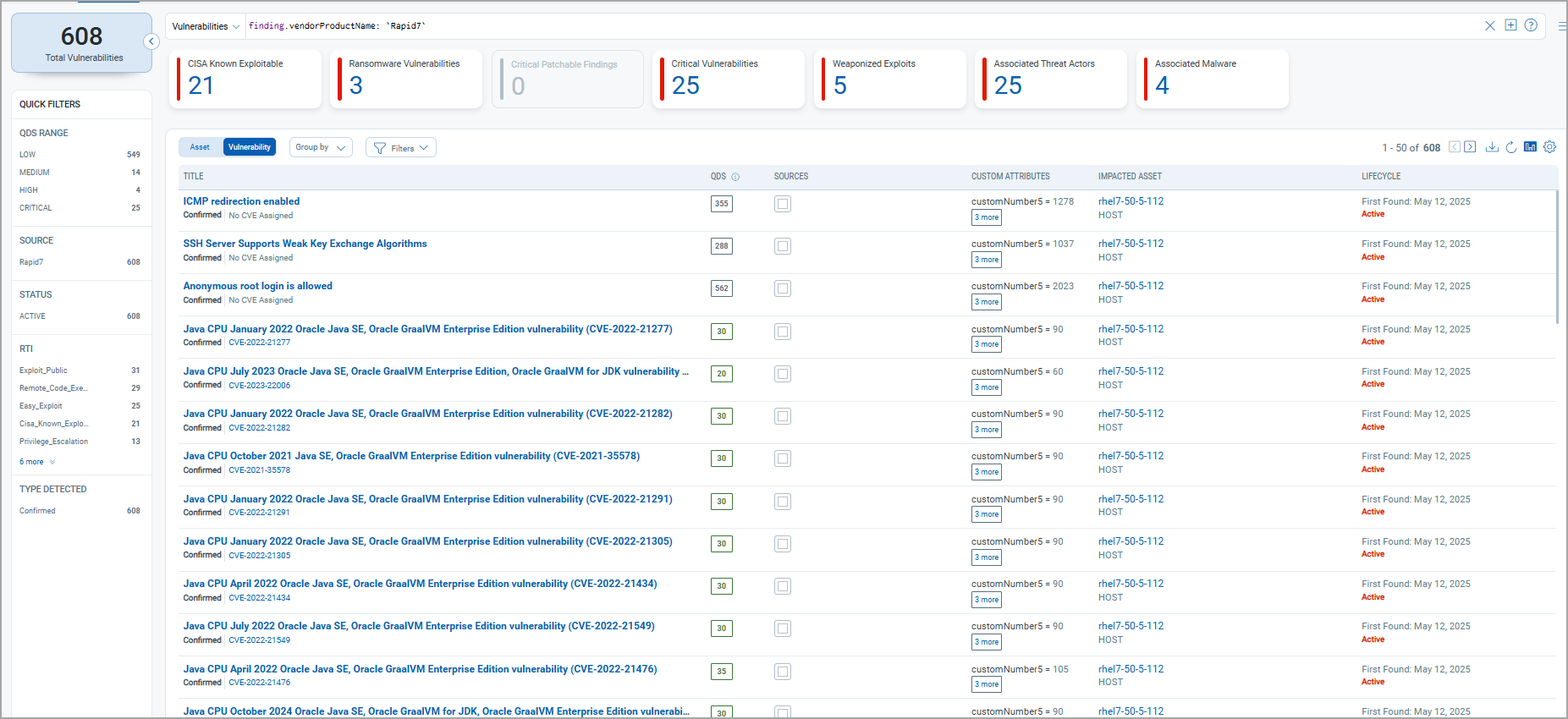Screen dimensions: 1568x719
Task: Tick the checkbox for Anonymous root login row
Action: point(783,288)
